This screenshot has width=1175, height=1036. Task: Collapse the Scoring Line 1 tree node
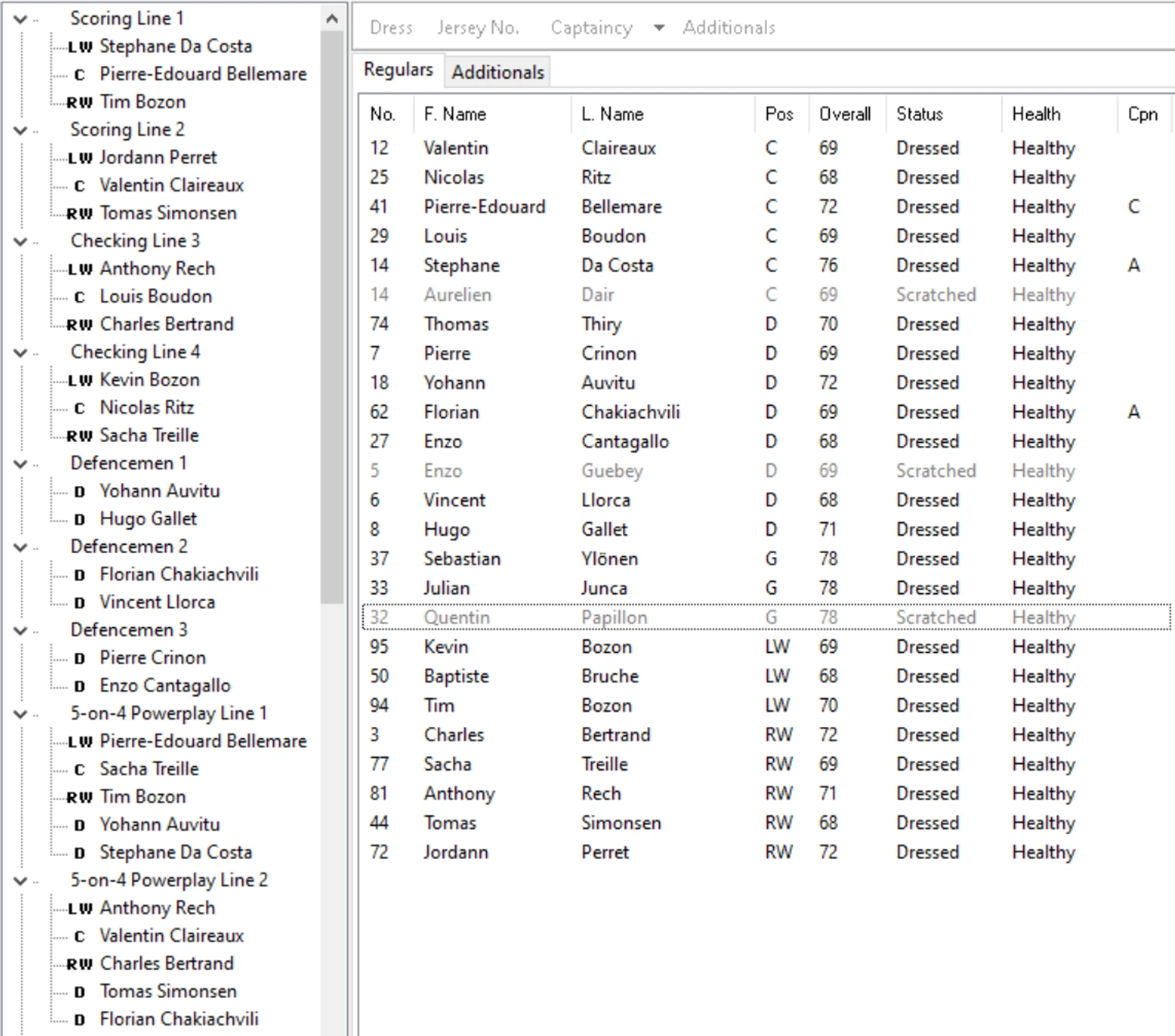21,19
